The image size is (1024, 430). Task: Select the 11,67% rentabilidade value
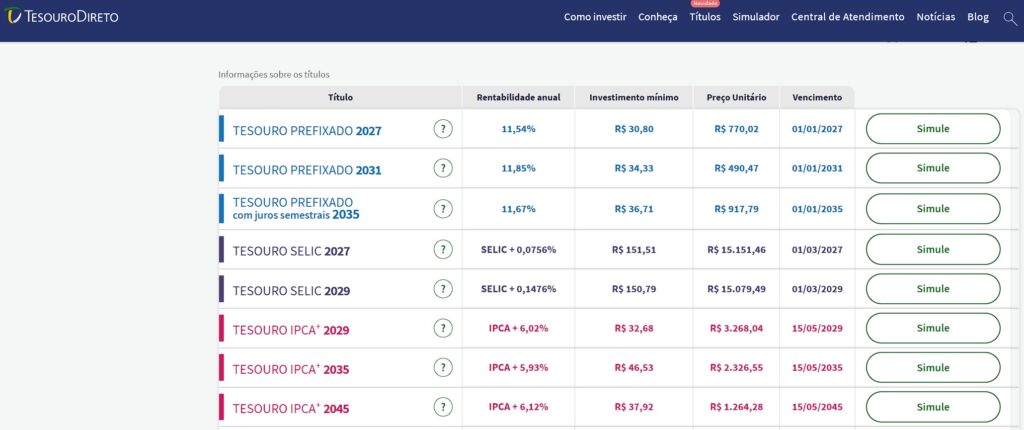[519, 209]
